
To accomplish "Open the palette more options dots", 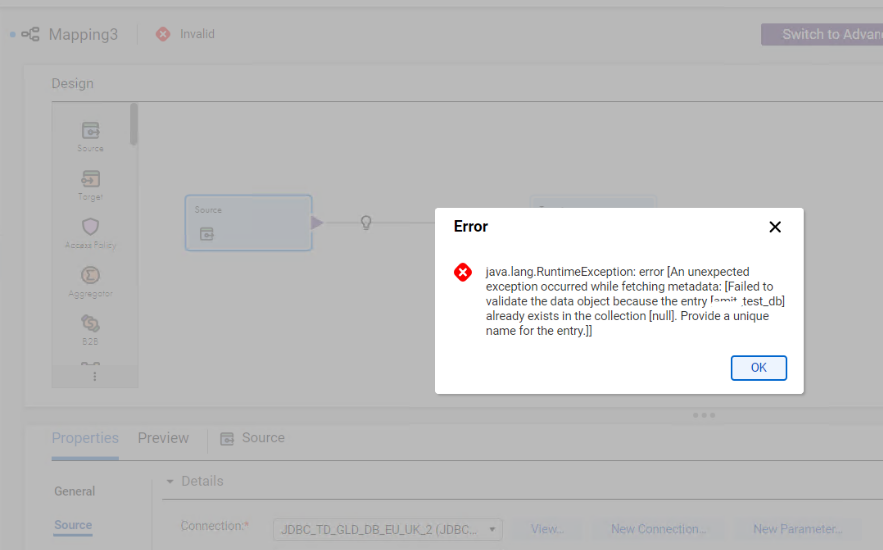I will [95, 376].
